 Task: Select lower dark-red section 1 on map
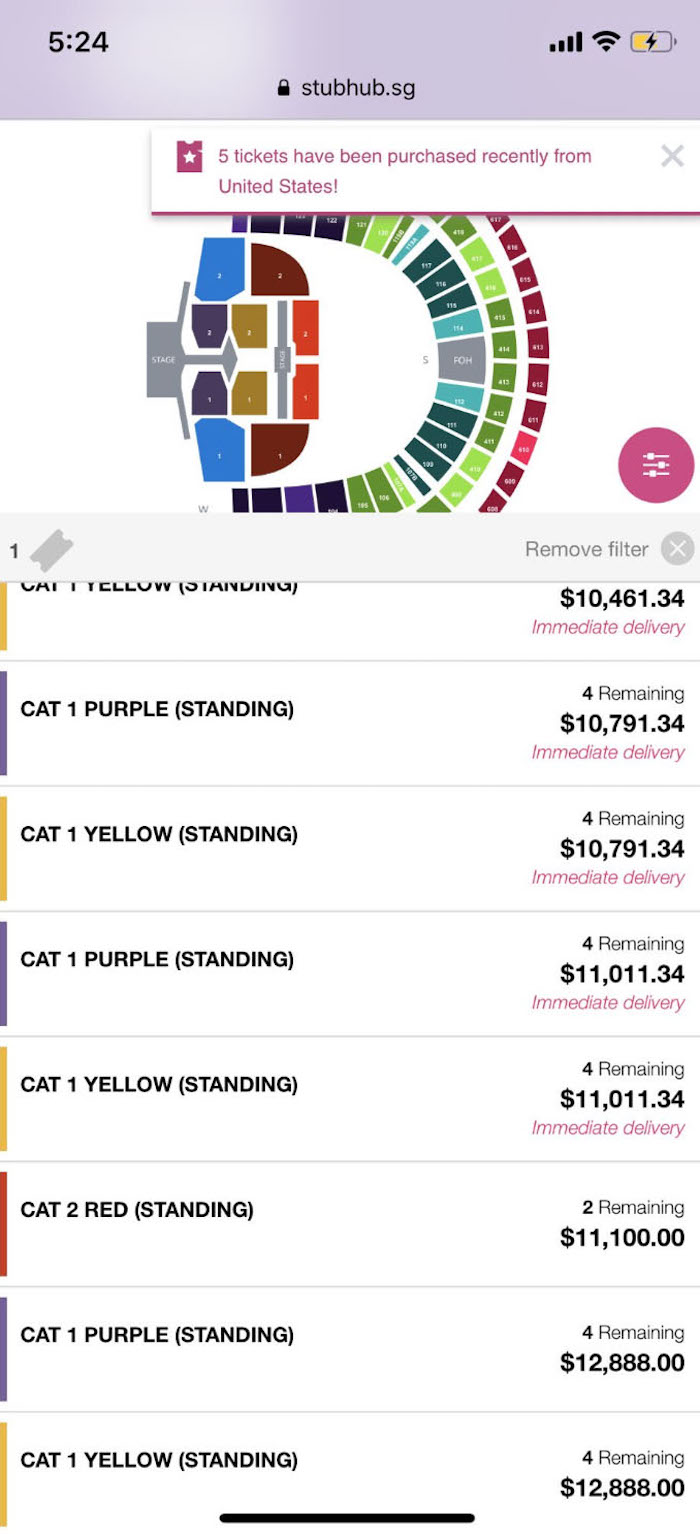[x=280, y=448]
